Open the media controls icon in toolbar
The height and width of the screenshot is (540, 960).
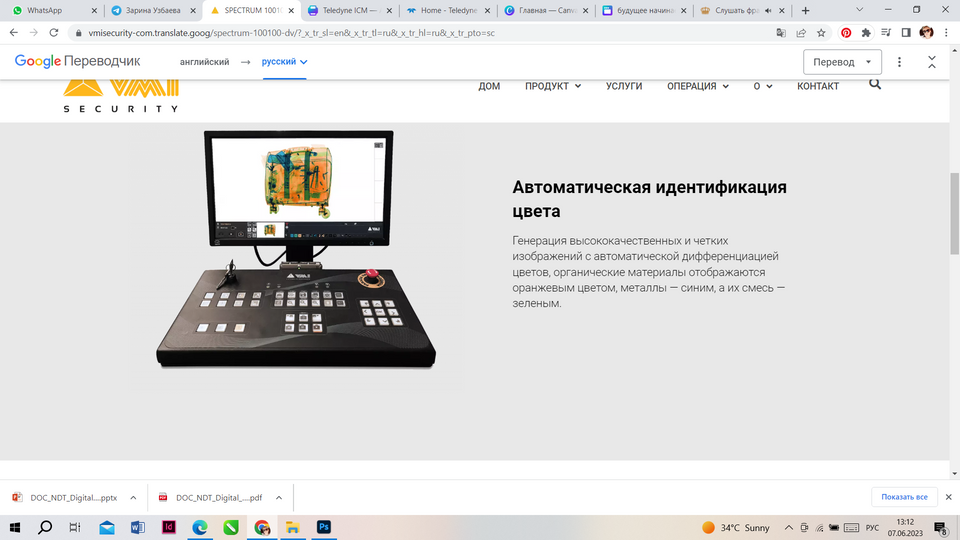pos(886,32)
